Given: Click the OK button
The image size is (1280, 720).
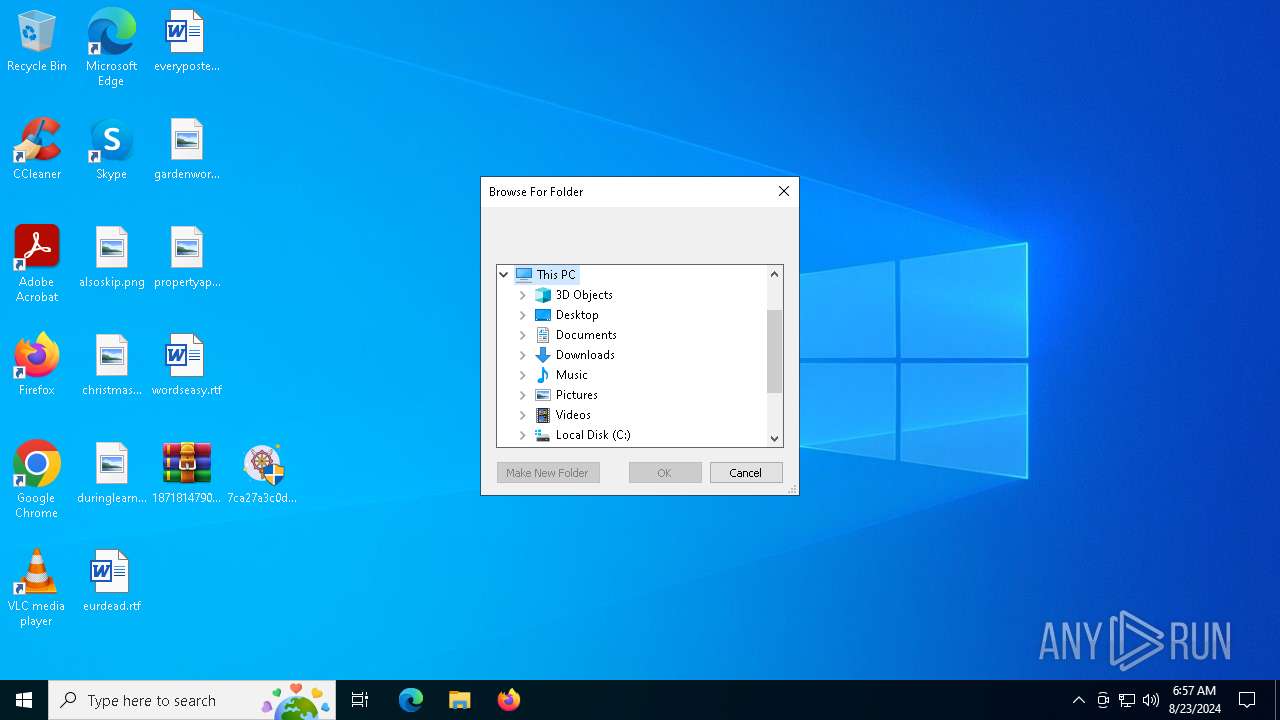Looking at the screenshot, I should [x=665, y=473].
